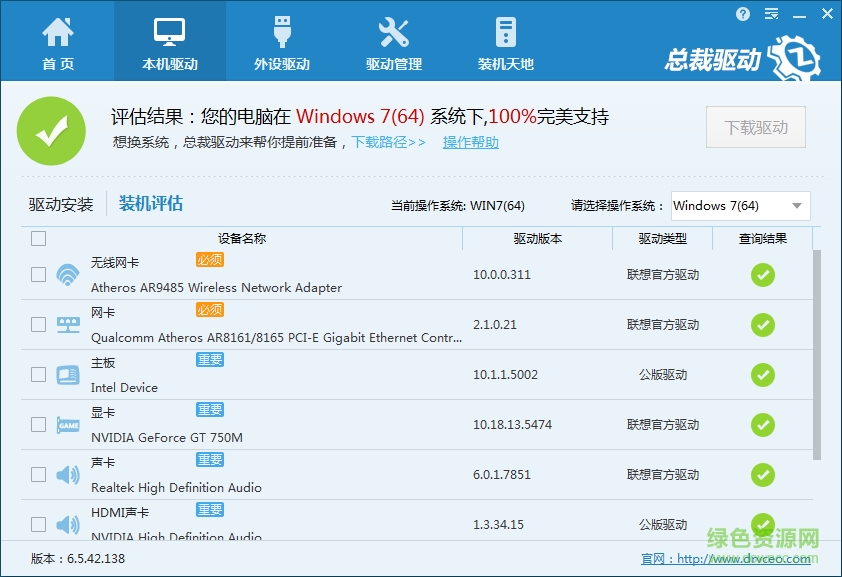Viewport: 842px width, 577px height.
Task: Check the 网卡 Qualcomm Atheros row checkbox
Action: [x=38, y=324]
